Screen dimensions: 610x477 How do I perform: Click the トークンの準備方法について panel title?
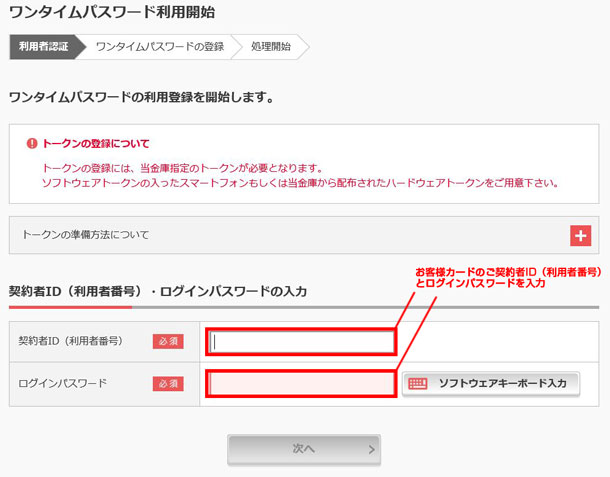(x=86, y=235)
